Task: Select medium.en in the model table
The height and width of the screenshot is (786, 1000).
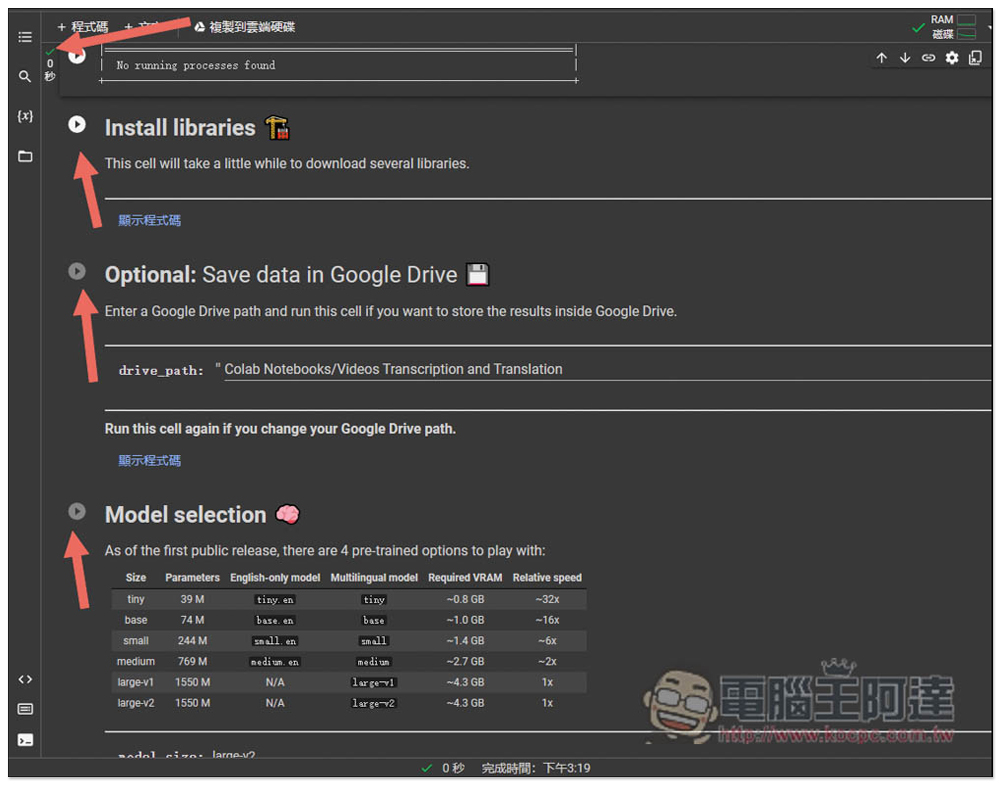Action: point(275,662)
